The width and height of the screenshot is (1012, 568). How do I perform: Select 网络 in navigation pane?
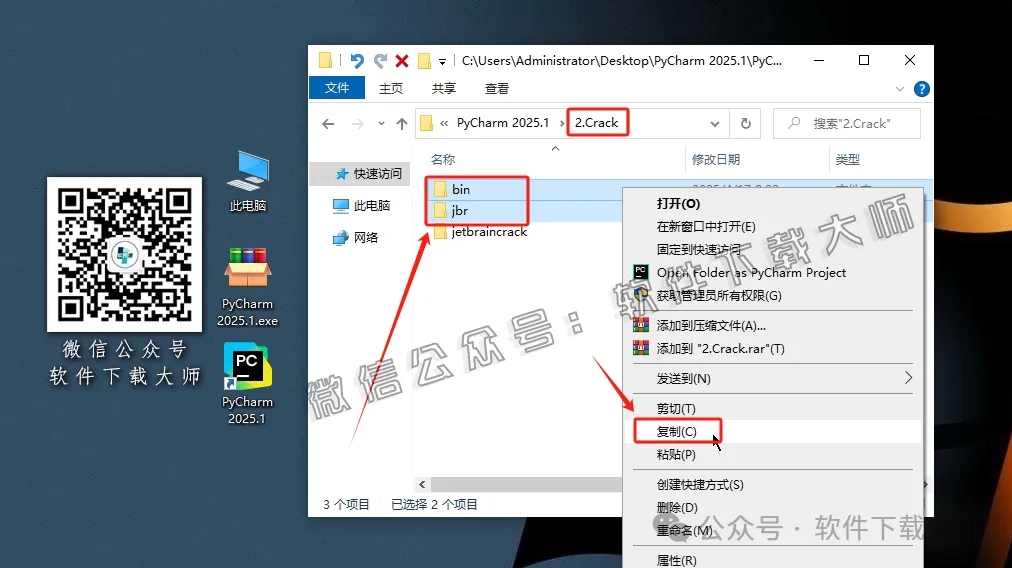[x=356, y=238]
